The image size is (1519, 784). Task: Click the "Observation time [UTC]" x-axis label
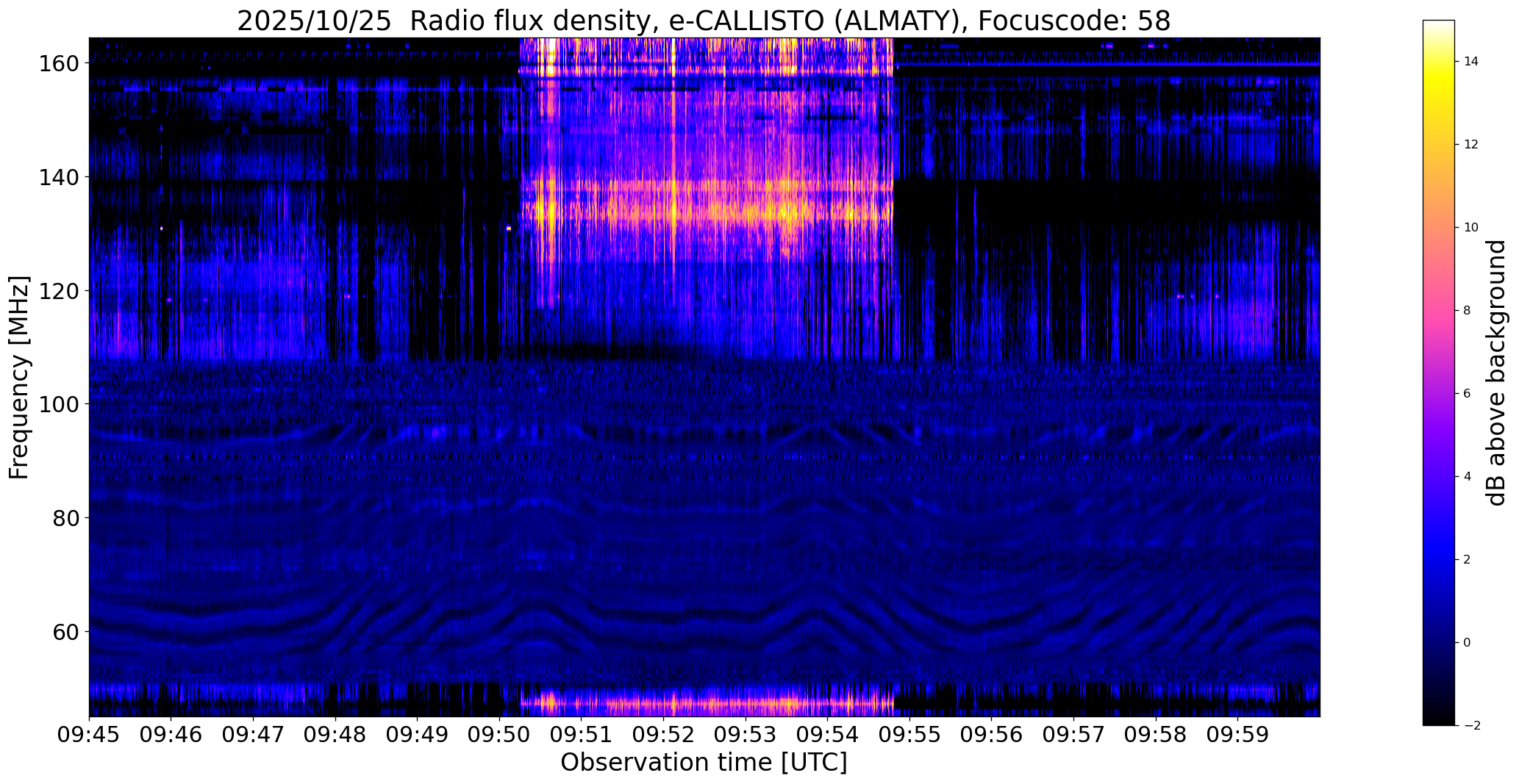[704, 763]
